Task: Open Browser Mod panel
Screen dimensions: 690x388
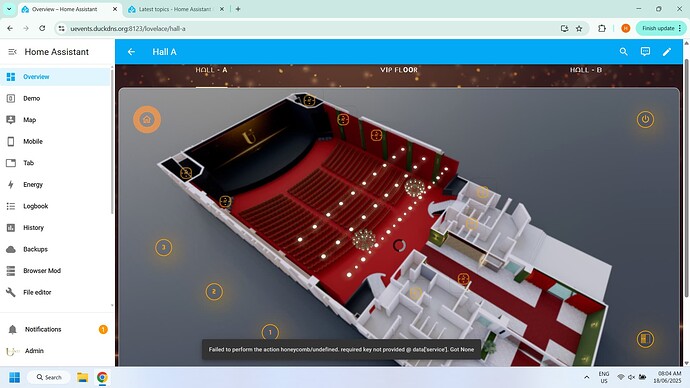Action: pyautogui.click(x=55, y=271)
